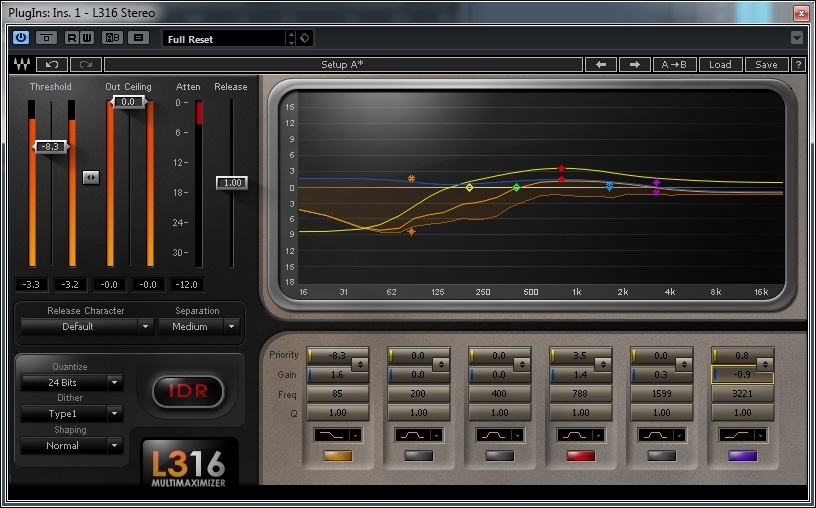Enable Read automation (R) button

[72, 37]
